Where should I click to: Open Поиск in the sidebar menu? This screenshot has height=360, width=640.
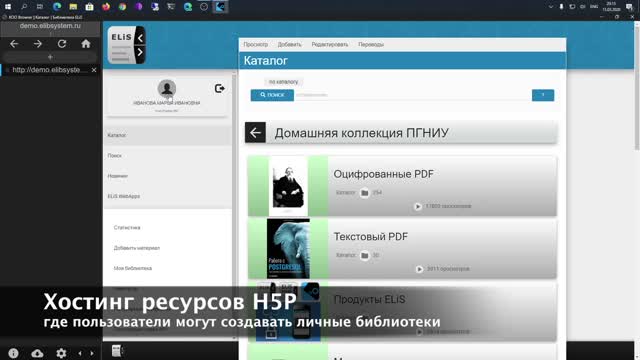(x=167, y=156)
